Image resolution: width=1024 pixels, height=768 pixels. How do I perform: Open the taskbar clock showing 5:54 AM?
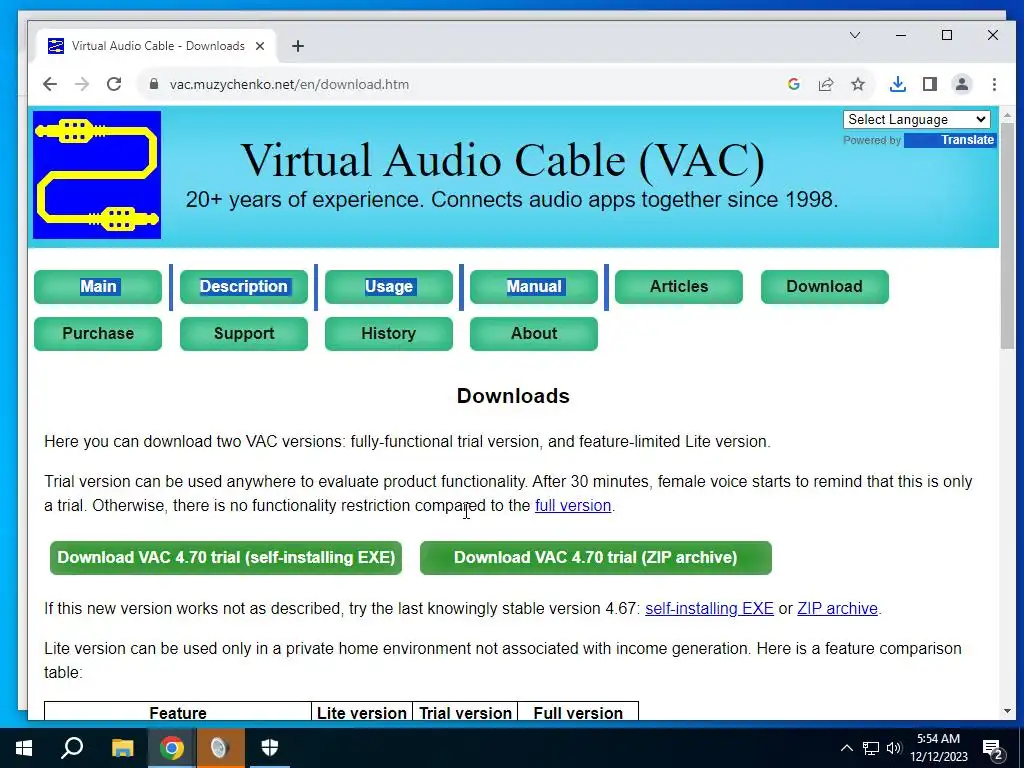click(938, 748)
